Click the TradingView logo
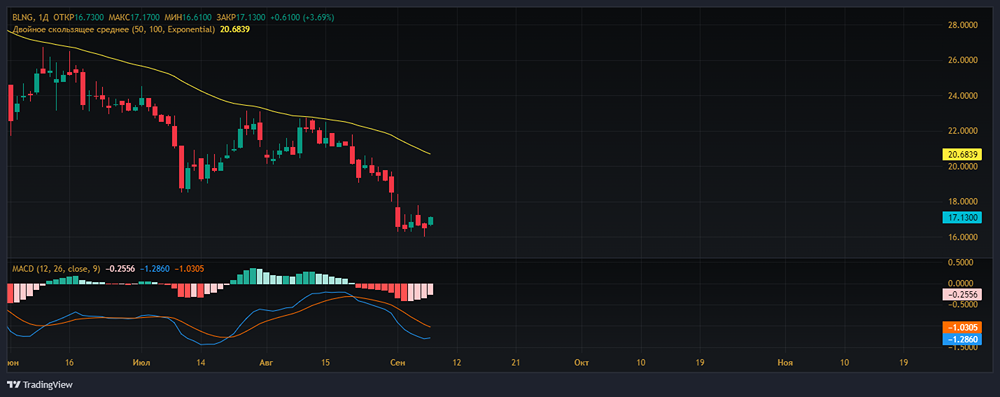 [x=40, y=385]
